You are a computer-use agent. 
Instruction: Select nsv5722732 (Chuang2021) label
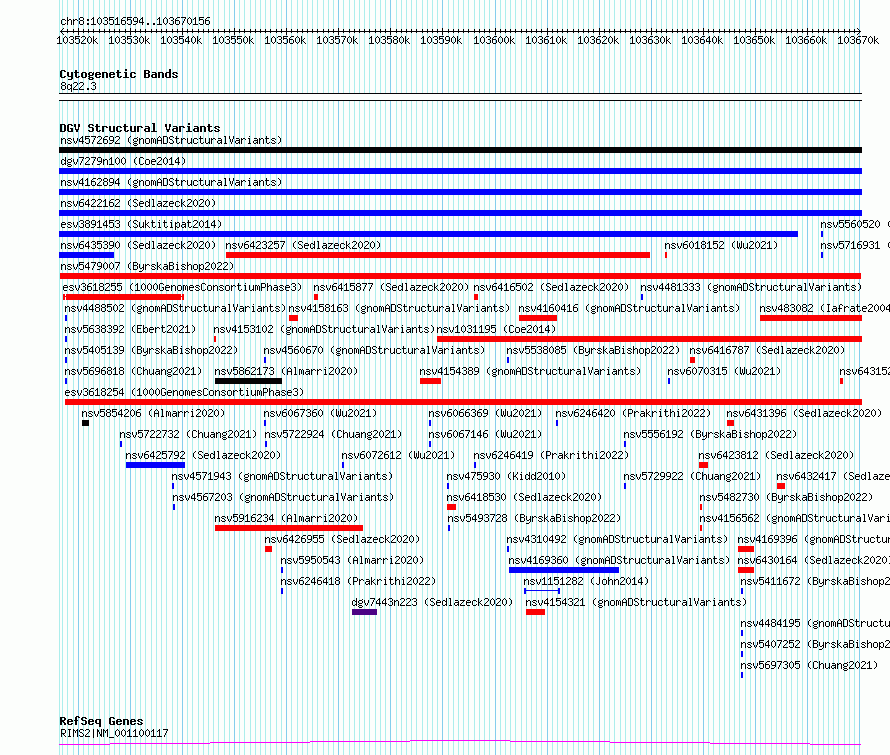(188, 434)
